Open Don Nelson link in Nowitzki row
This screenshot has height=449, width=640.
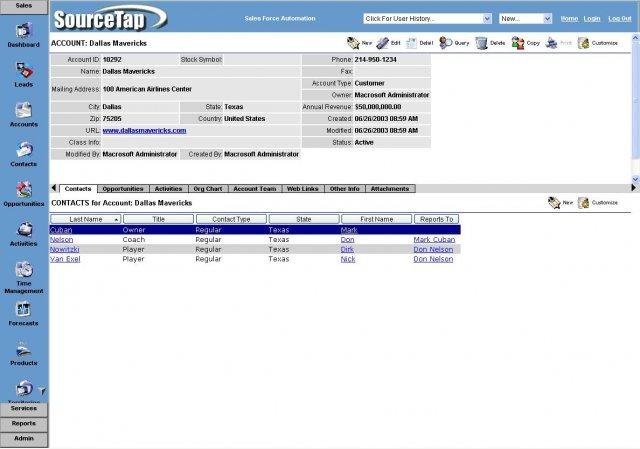tap(433, 249)
